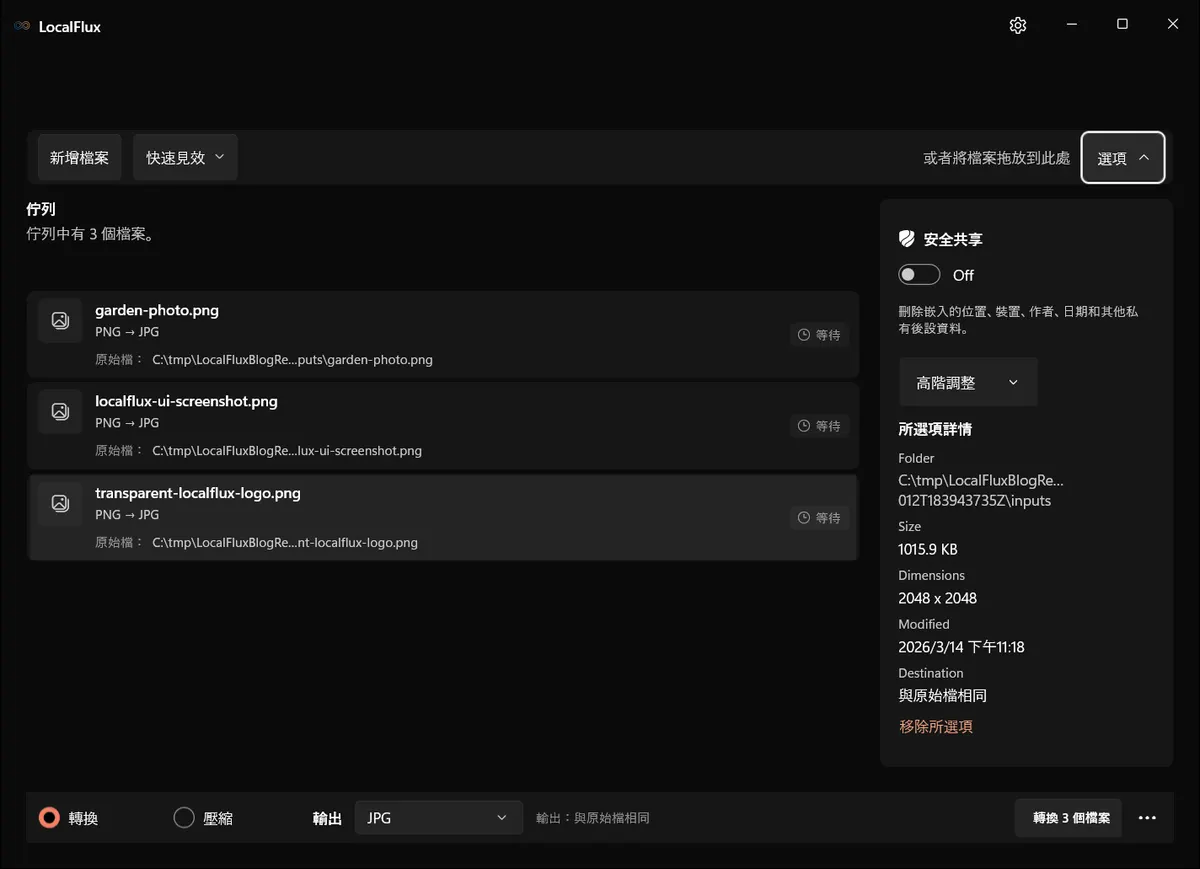This screenshot has width=1200, height=869.
Task: Click the 新增檔案 button
Action: tap(79, 157)
